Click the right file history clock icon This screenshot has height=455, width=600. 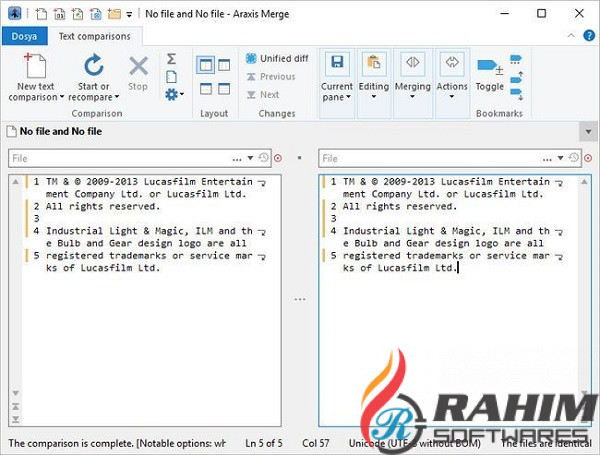tap(574, 158)
